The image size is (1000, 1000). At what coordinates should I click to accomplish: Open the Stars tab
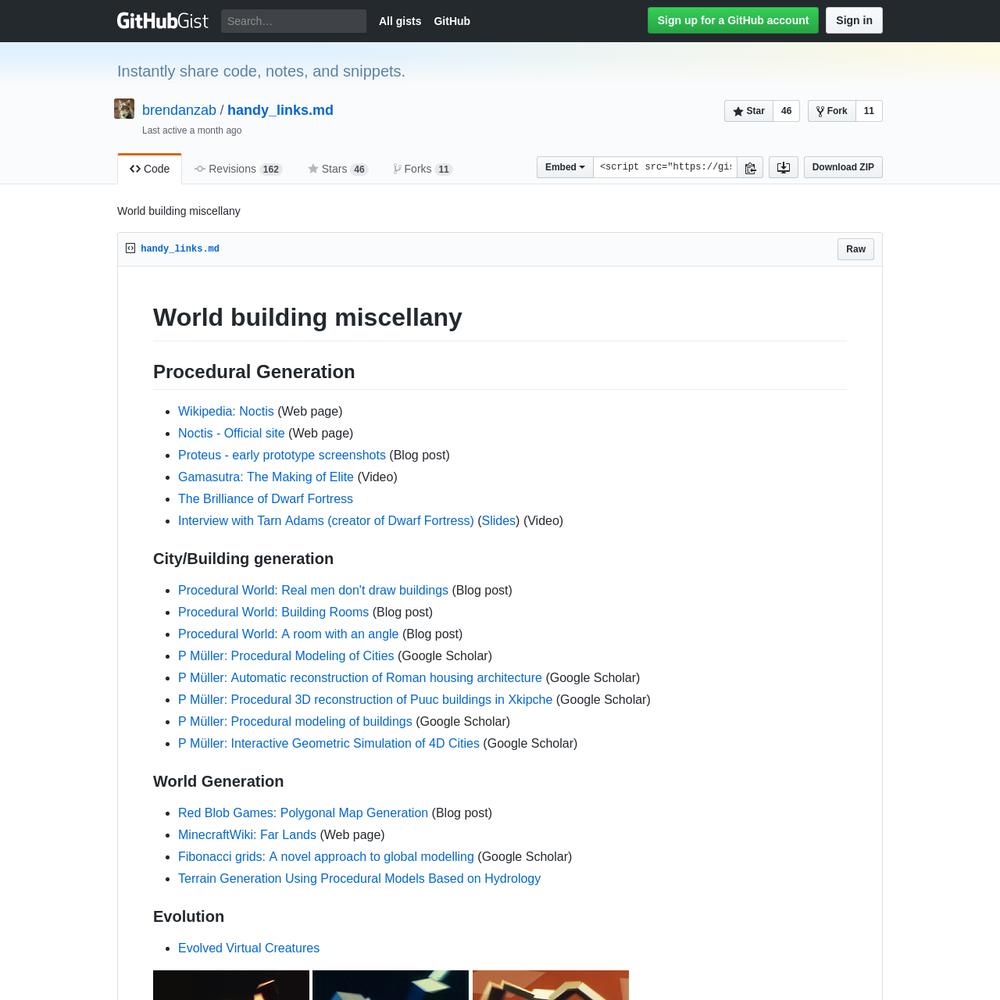(337, 169)
